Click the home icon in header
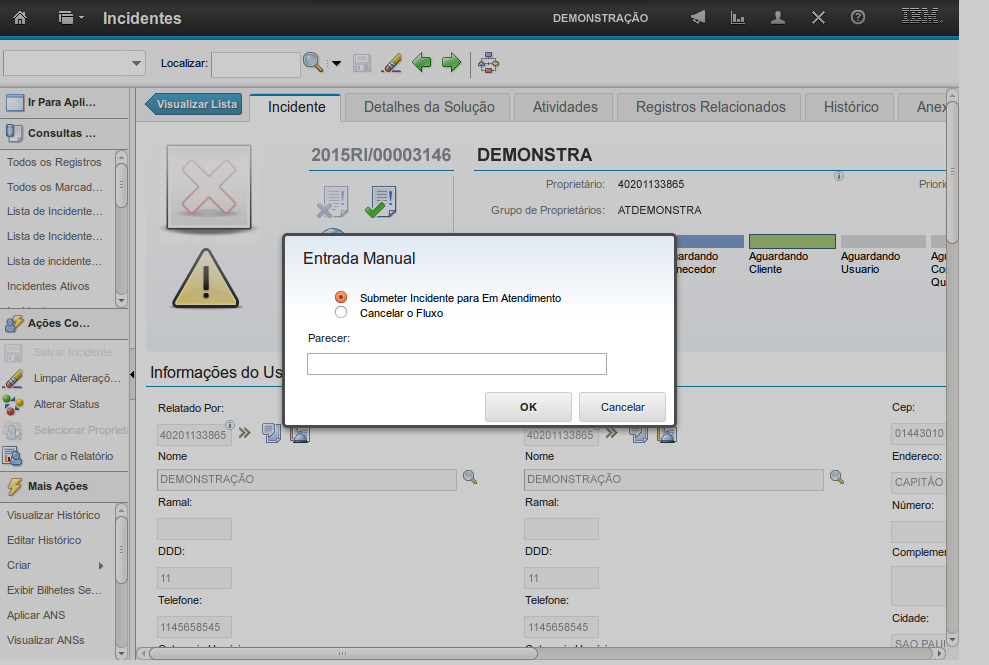This screenshot has width=989, height=665. pos(20,18)
